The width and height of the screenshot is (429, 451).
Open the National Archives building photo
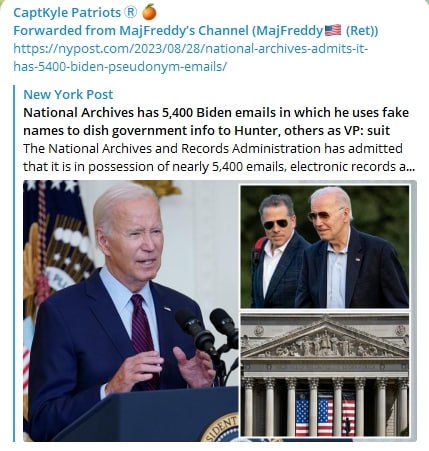coord(325,374)
